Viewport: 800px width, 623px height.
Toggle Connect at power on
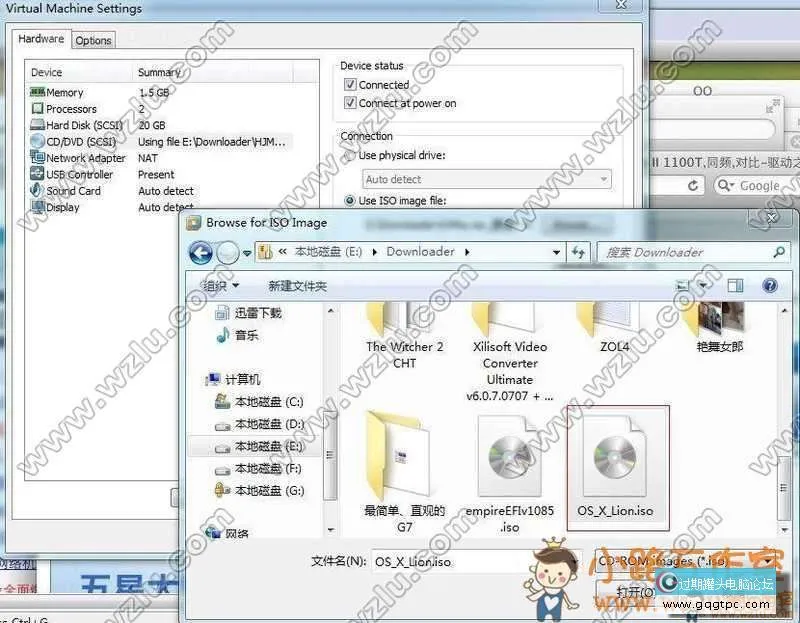click(349, 101)
